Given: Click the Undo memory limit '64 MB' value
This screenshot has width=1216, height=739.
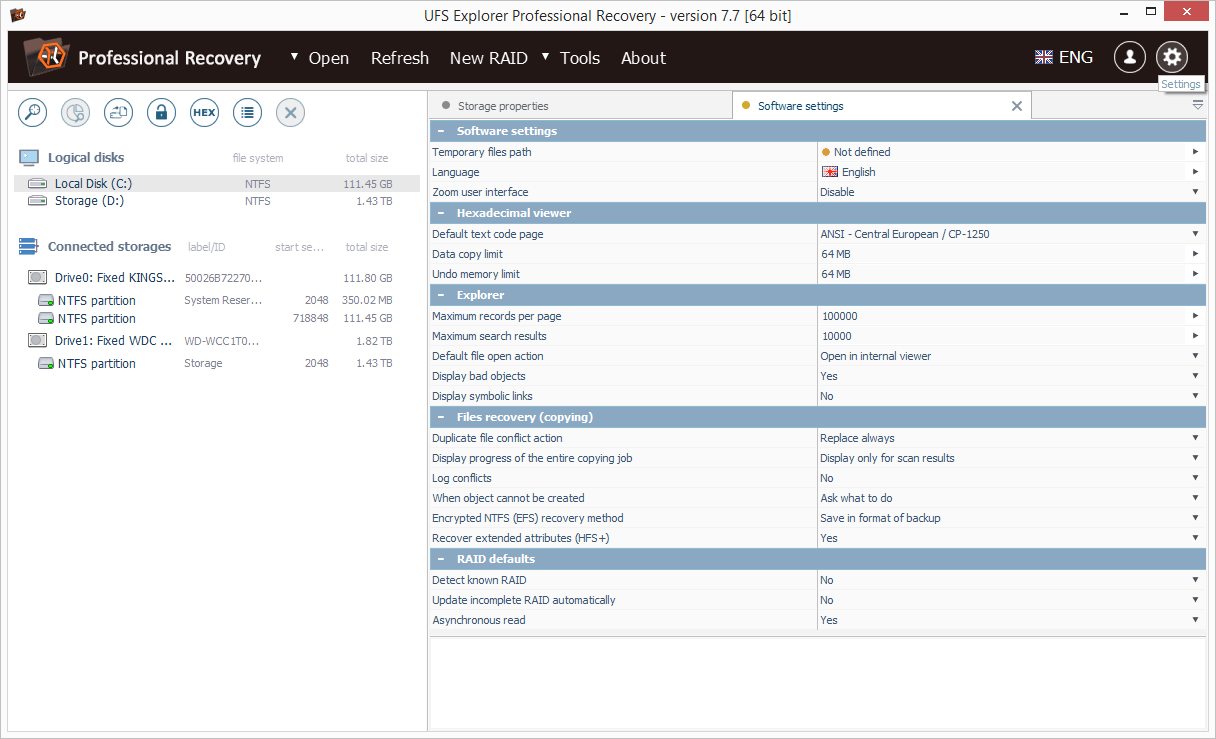Looking at the screenshot, I should (836, 274).
